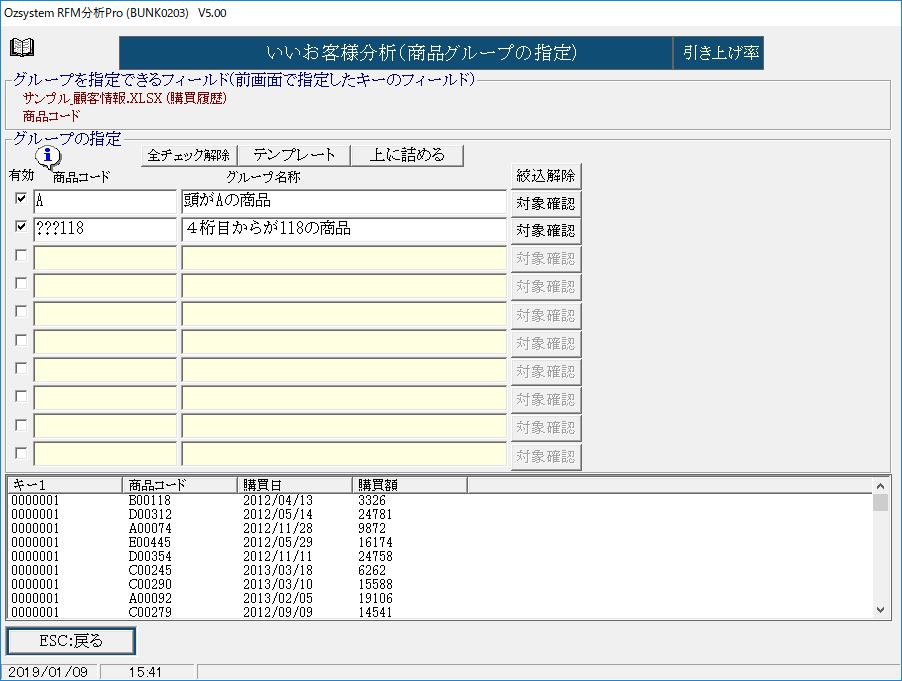Uncheck the checkbox for group A
This screenshot has width=902, height=681.
pyautogui.click(x=21, y=199)
